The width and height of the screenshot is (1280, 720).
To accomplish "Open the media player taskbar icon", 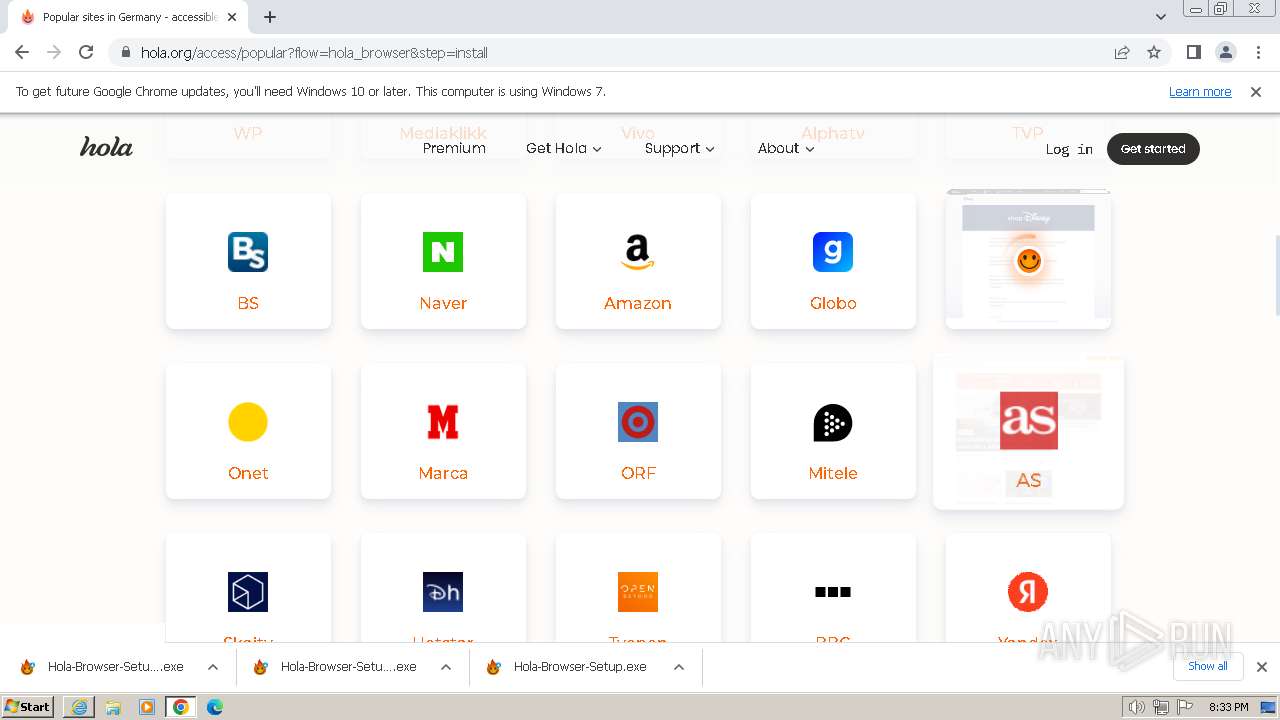I will click(x=147, y=707).
